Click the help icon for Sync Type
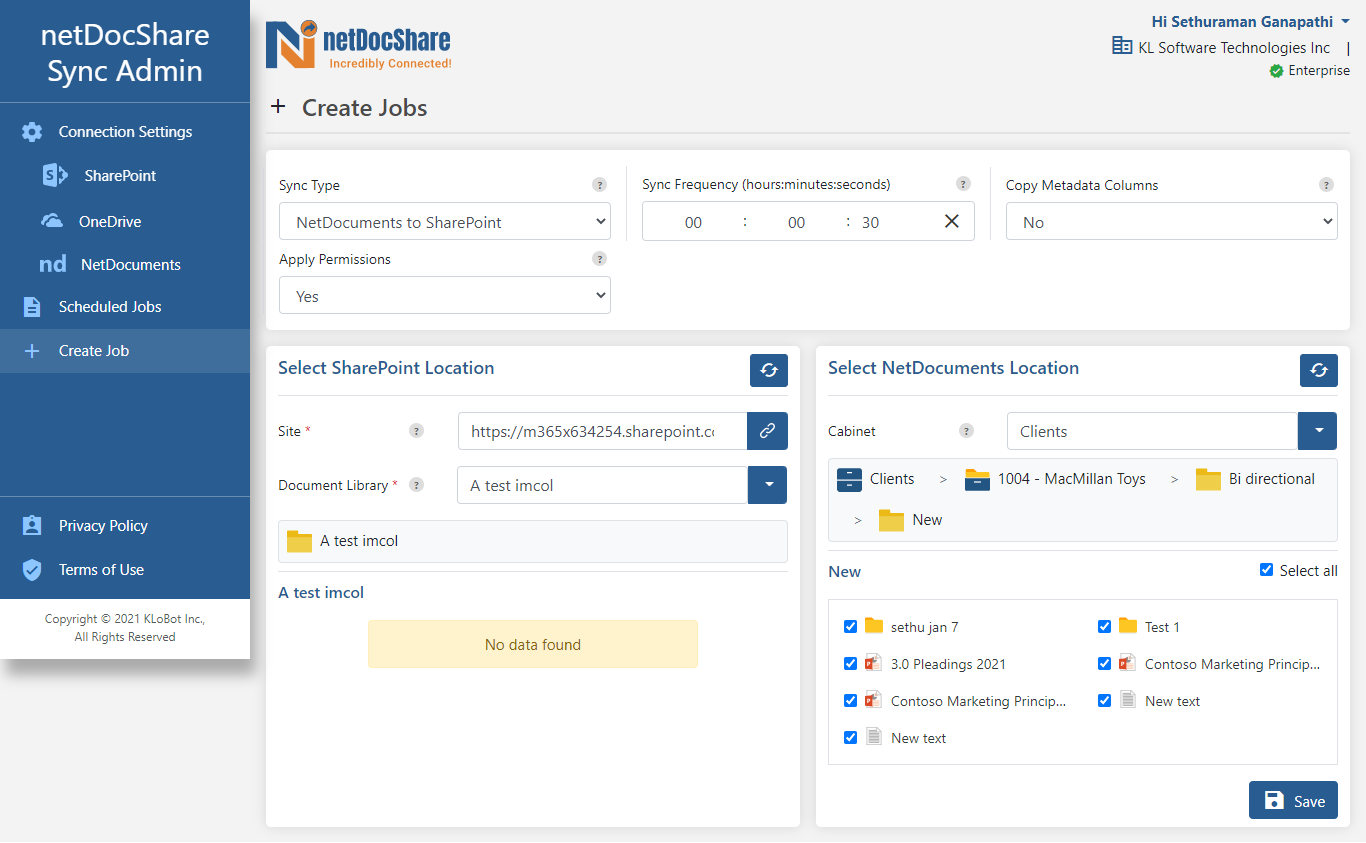1366x843 pixels. [599, 185]
